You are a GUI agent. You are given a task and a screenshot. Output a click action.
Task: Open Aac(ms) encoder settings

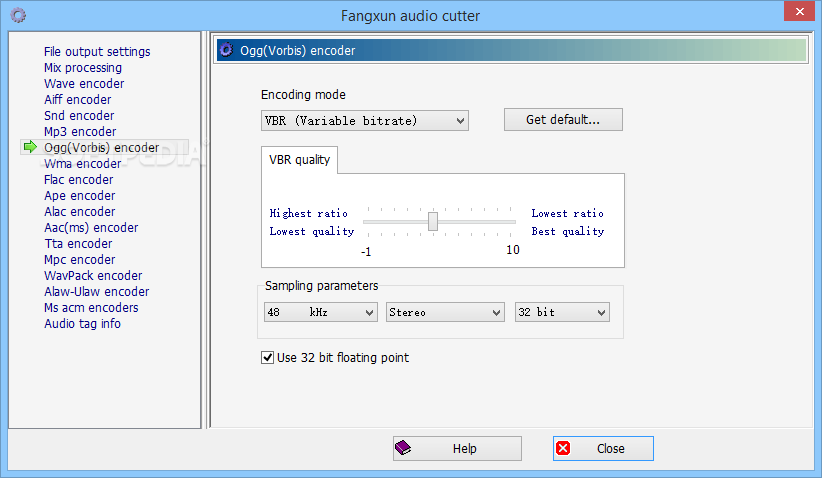(x=91, y=227)
